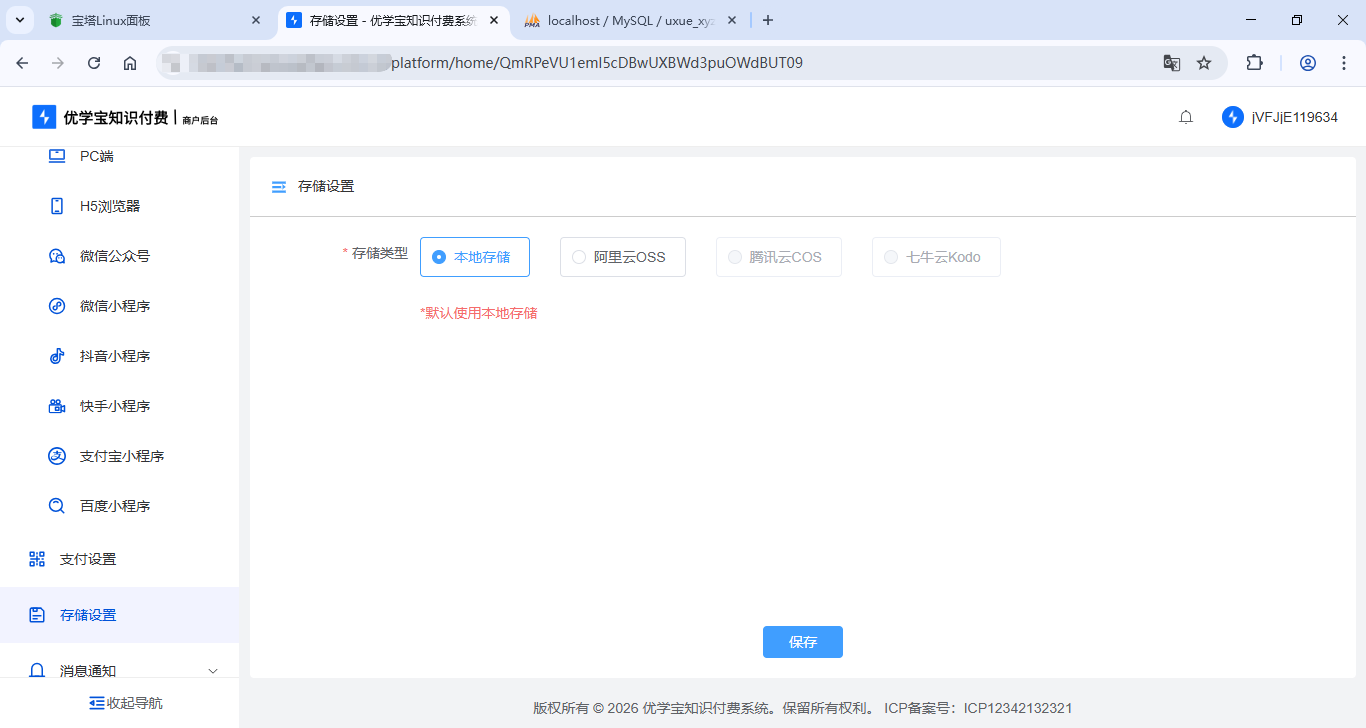Screen dimensions: 1366x728
Task: Click the browser address bar URL
Action: 596,63
